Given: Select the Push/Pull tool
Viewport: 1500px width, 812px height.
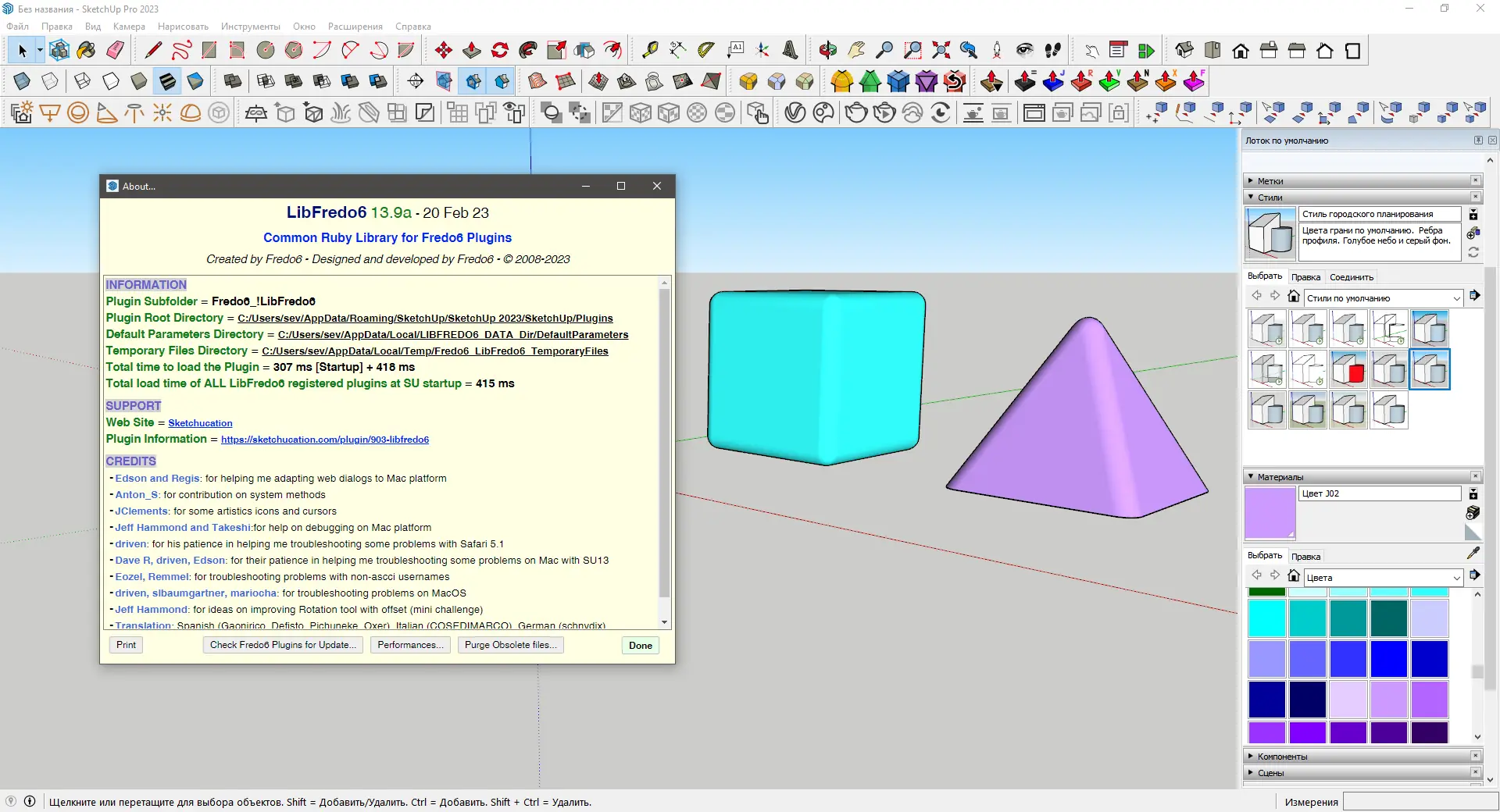Looking at the screenshot, I should click(x=472, y=51).
